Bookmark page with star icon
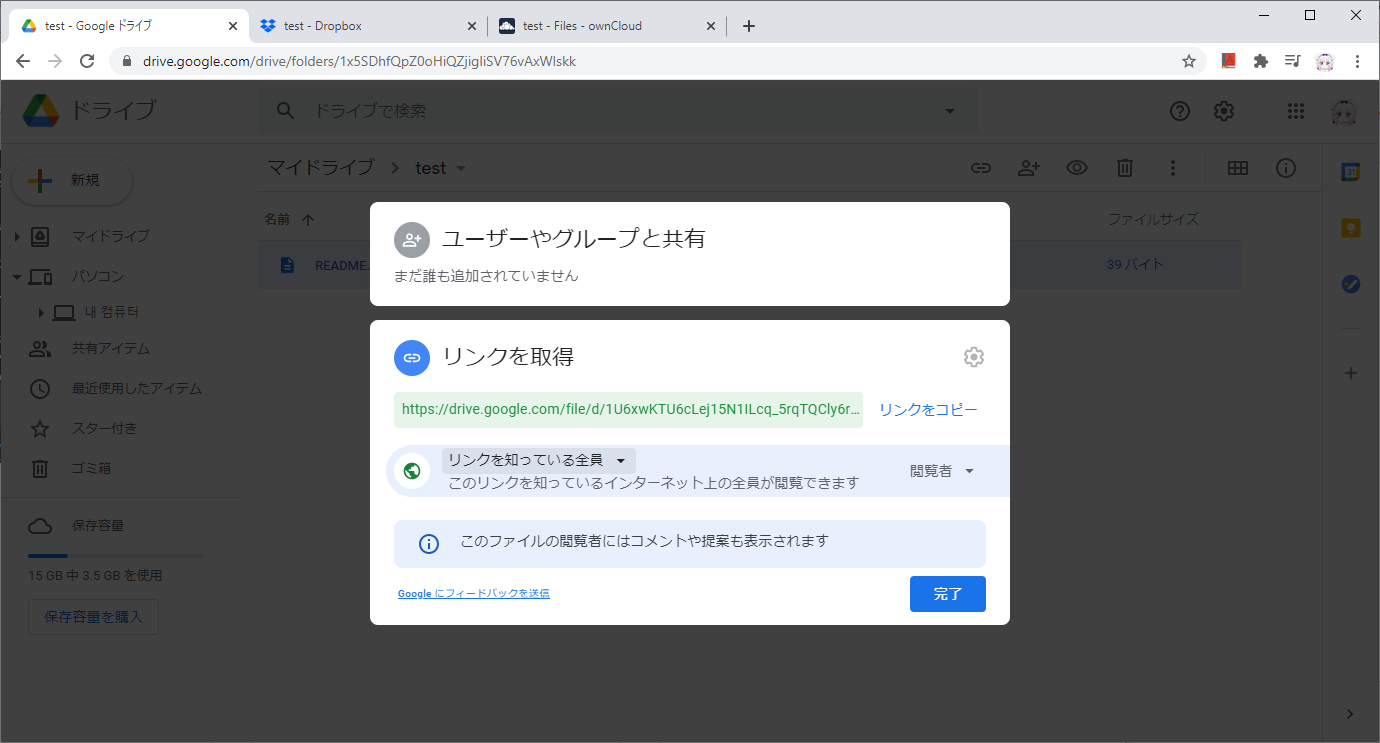 click(1189, 61)
